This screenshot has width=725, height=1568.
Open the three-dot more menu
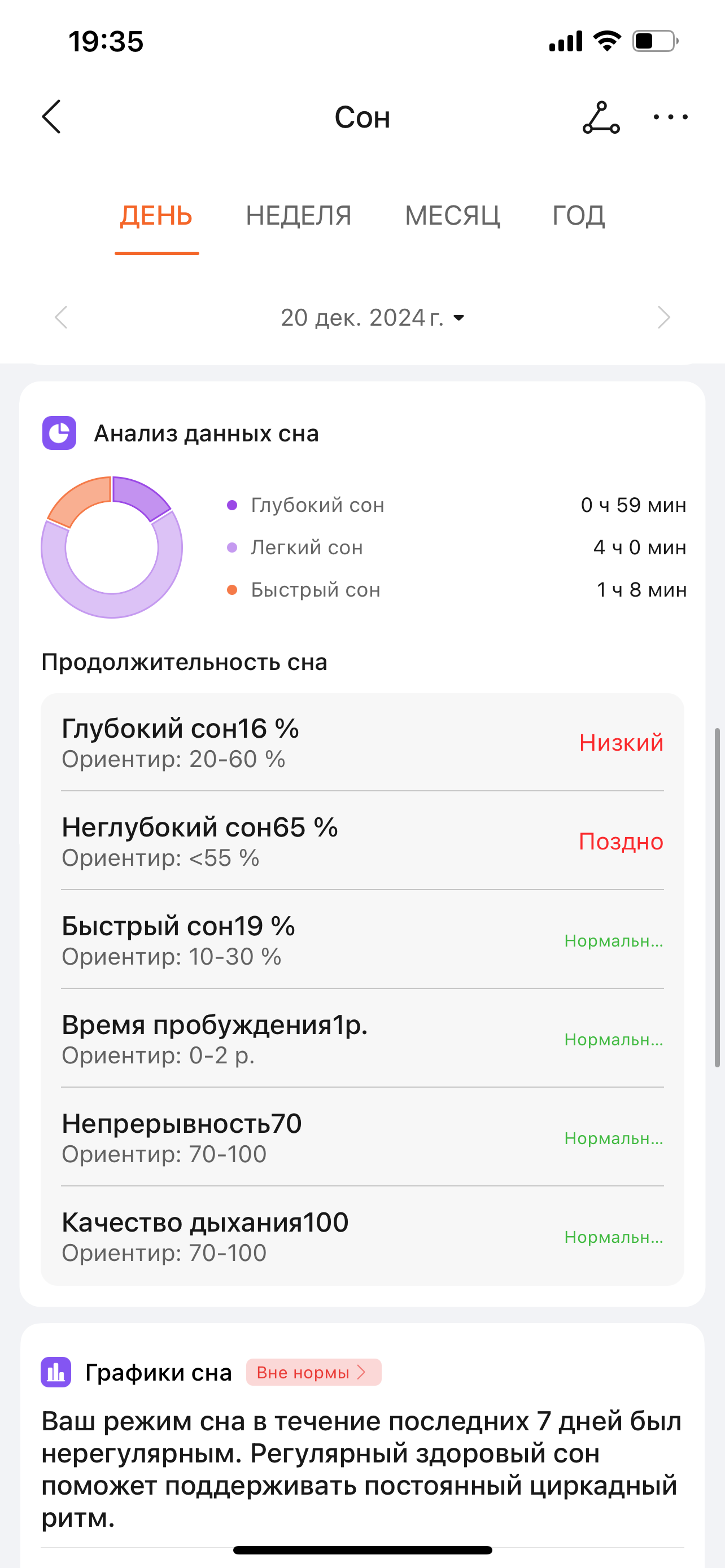pyautogui.click(x=670, y=117)
